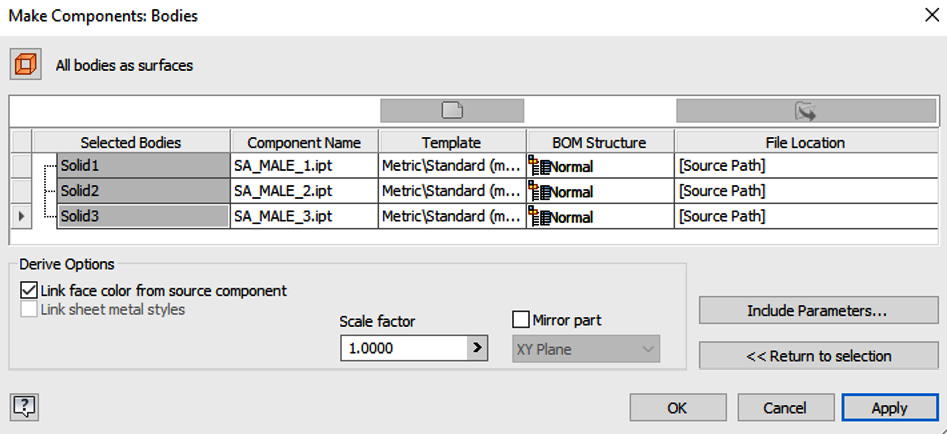The height and width of the screenshot is (434, 947).
Task: Click the Component Name column header
Action: [x=304, y=142]
